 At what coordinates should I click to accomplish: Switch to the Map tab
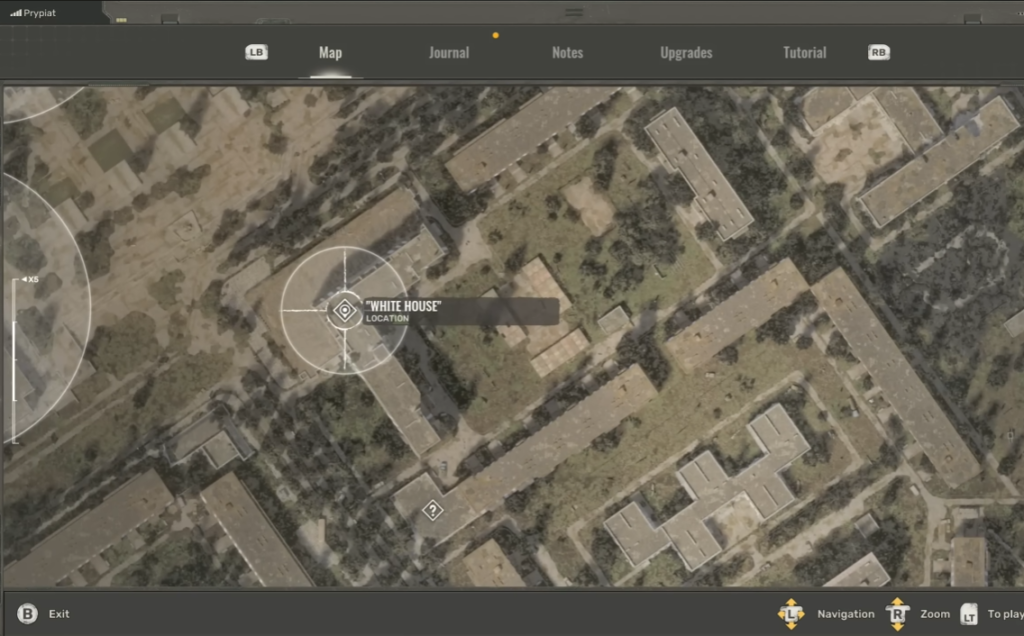click(330, 53)
